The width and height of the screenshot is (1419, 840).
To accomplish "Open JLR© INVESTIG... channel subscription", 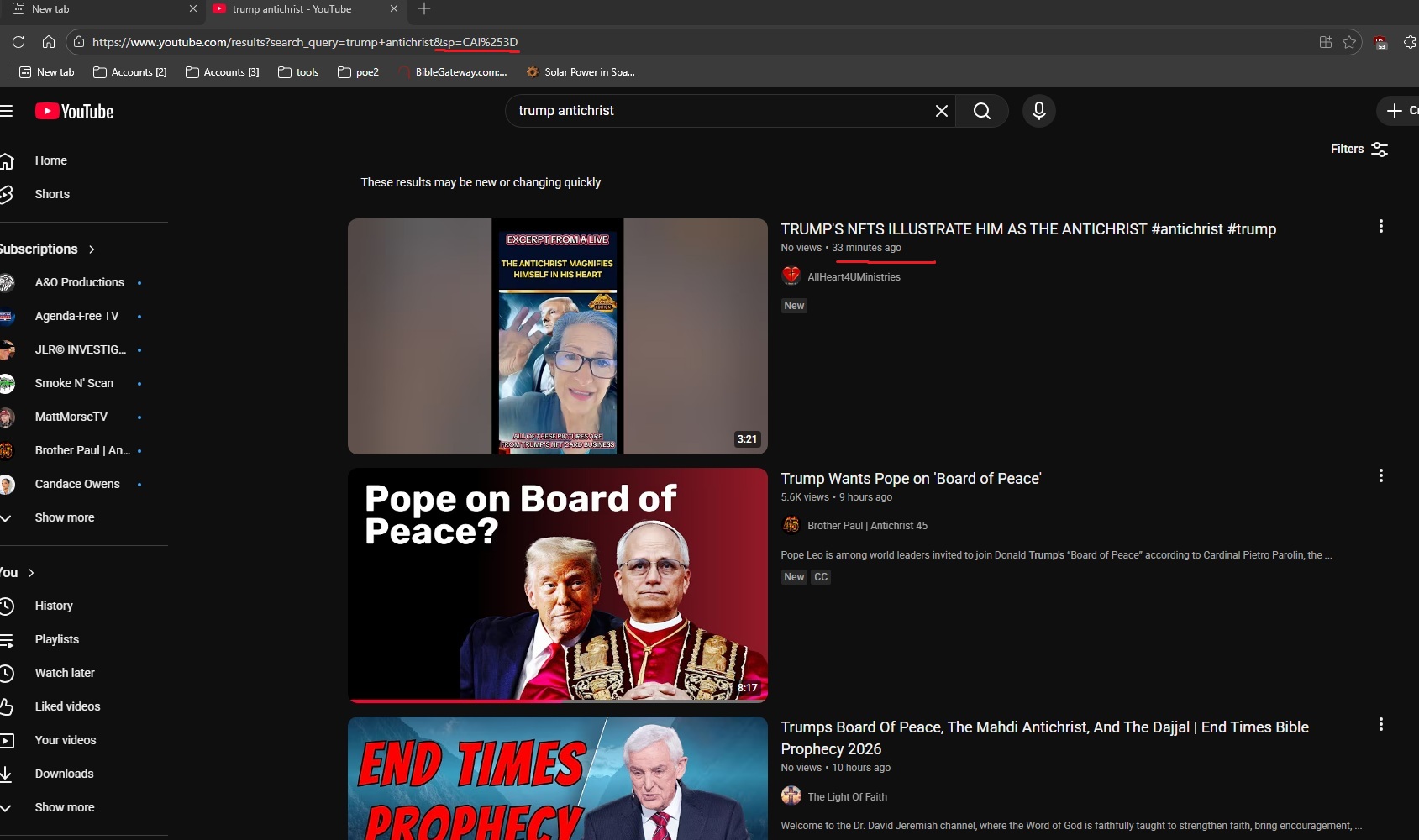I will point(81,349).
